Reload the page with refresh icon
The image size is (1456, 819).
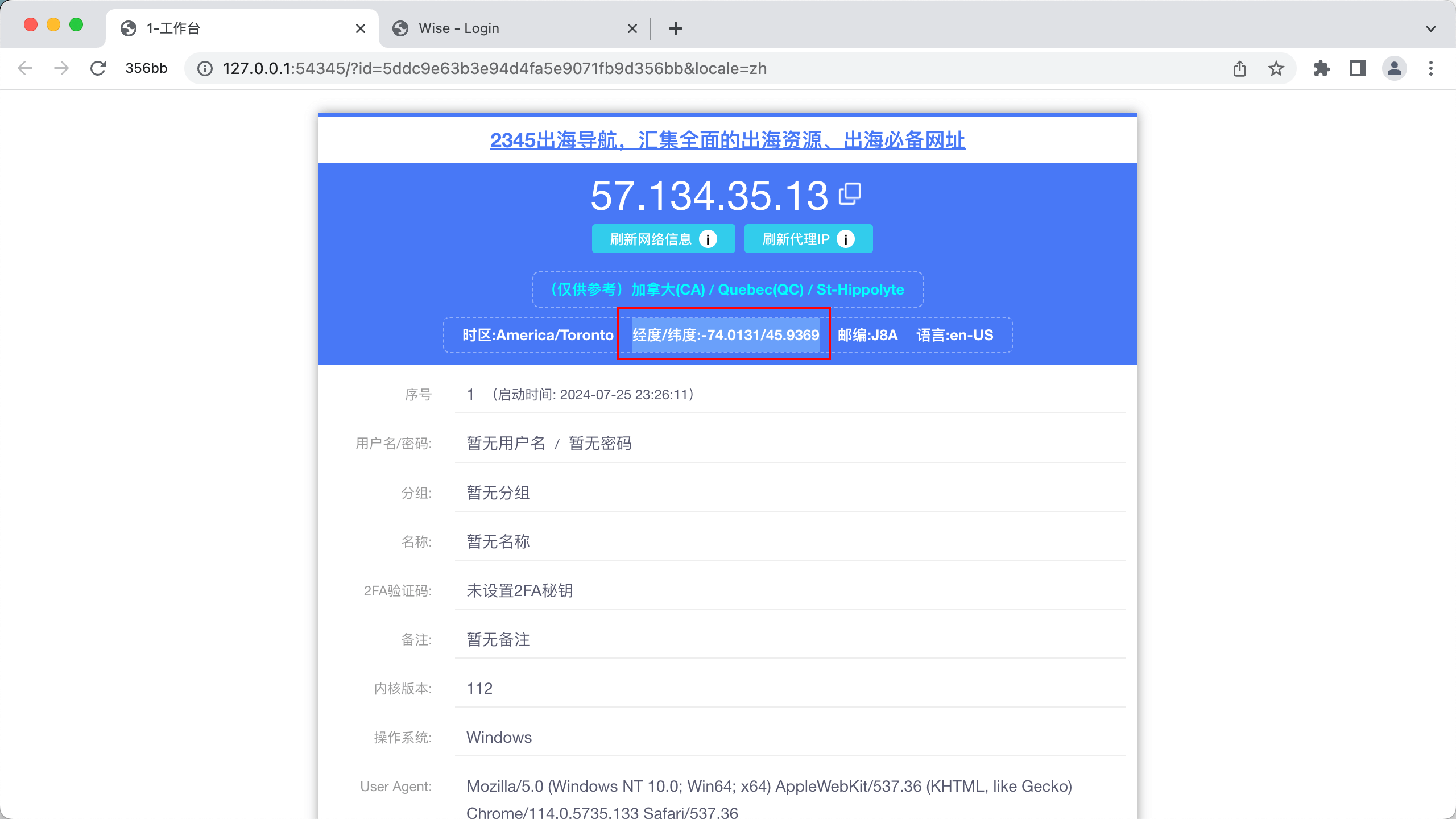pyautogui.click(x=98, y=68)
